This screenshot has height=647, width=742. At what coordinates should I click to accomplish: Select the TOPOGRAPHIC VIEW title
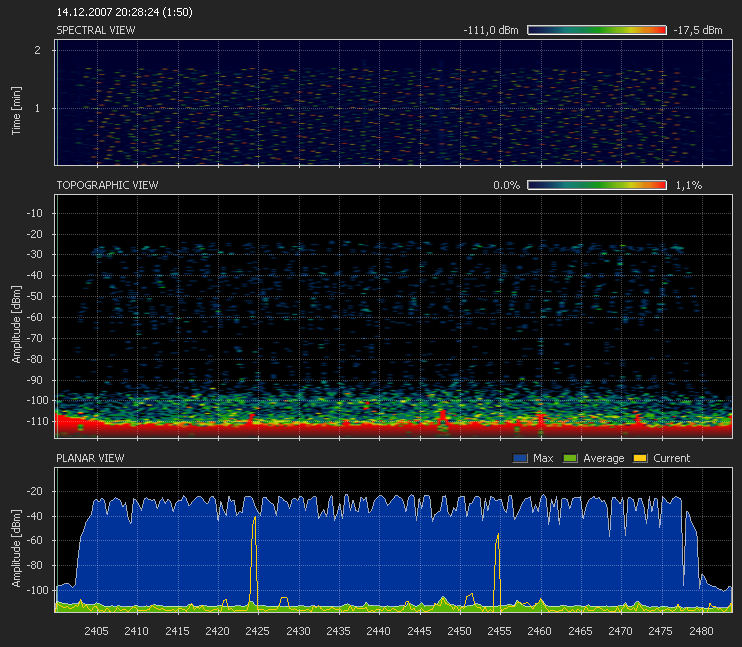107,185
